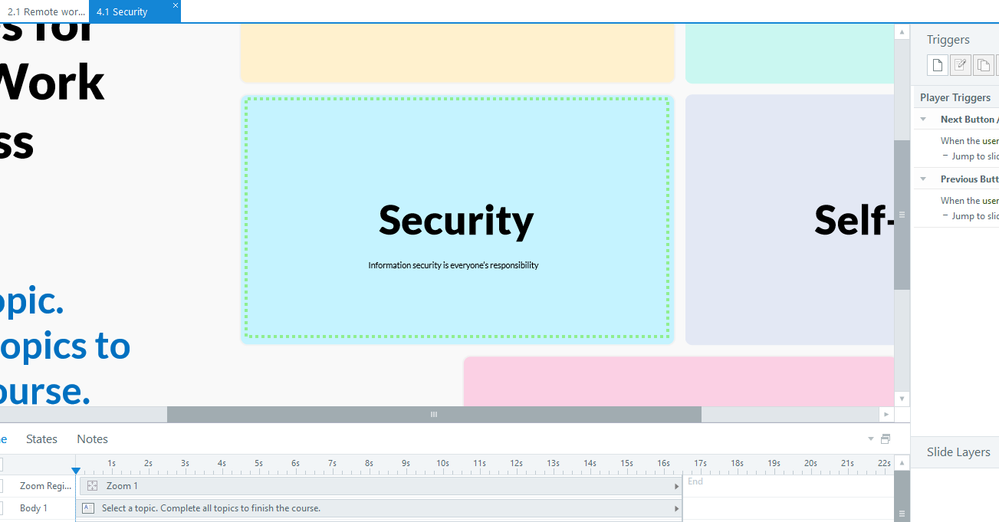
Task: Click 'Jump to slide' under Previous Button
Action: click(x=975, y=216)
